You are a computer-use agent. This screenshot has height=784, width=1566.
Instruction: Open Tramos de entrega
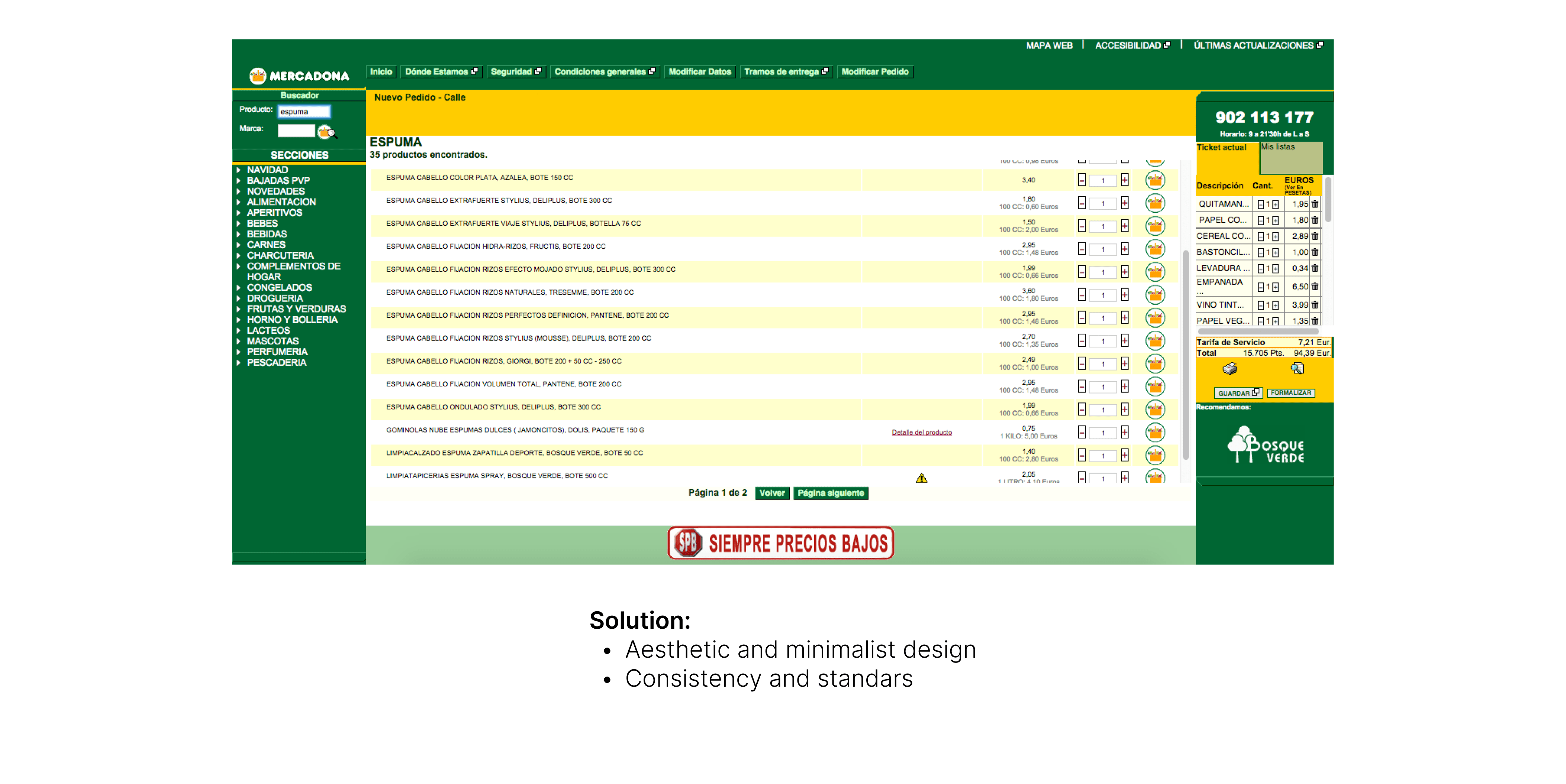[x=786, y=72]
